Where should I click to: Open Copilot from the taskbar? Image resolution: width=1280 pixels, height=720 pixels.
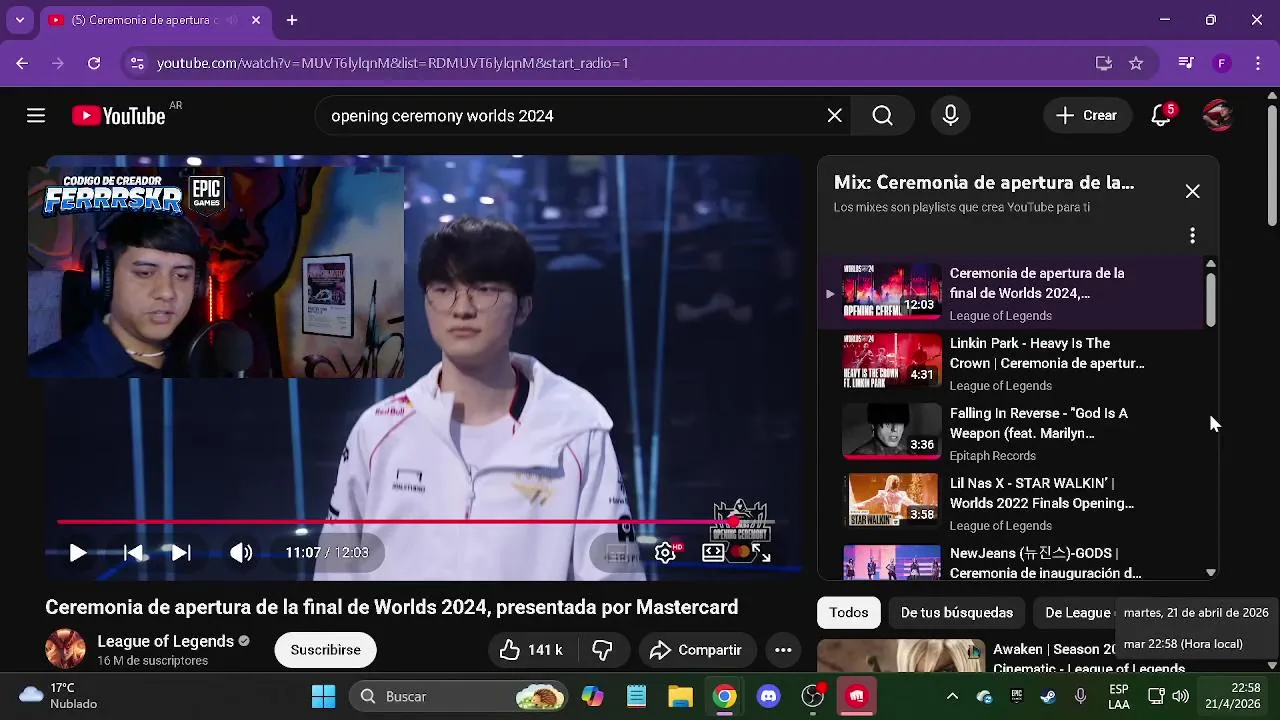(593, 696)
